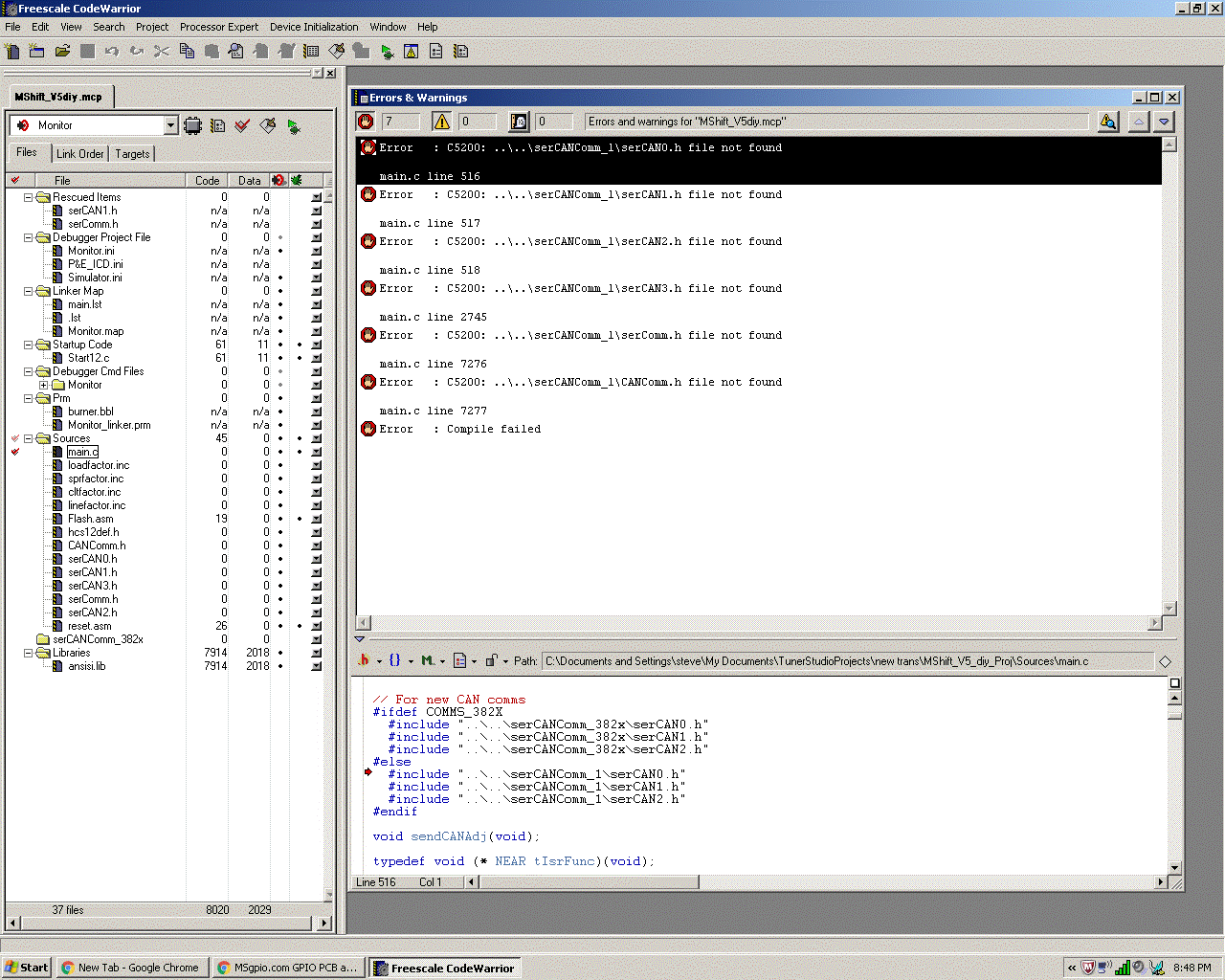
Task: Click the Find magnifier toolbar icon
Action: [x=236, y=52]
